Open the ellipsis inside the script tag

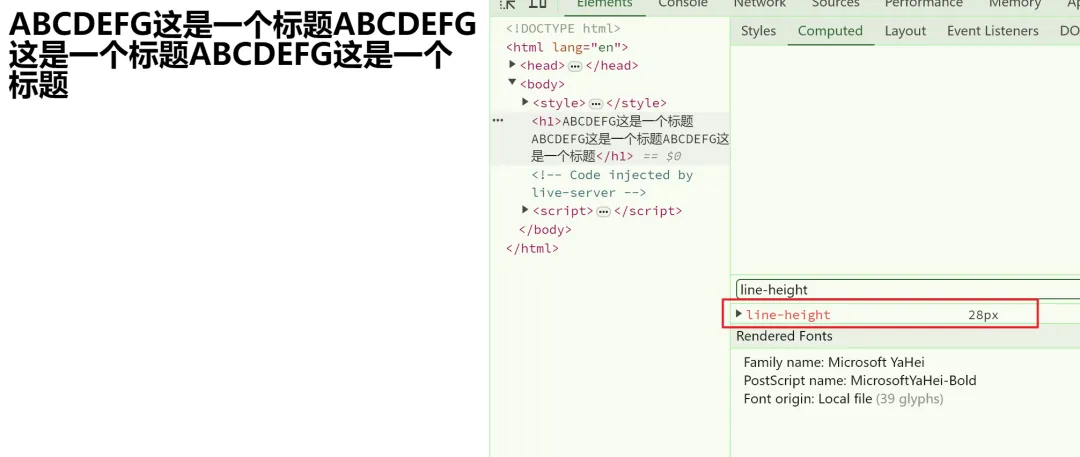[603, 211]
